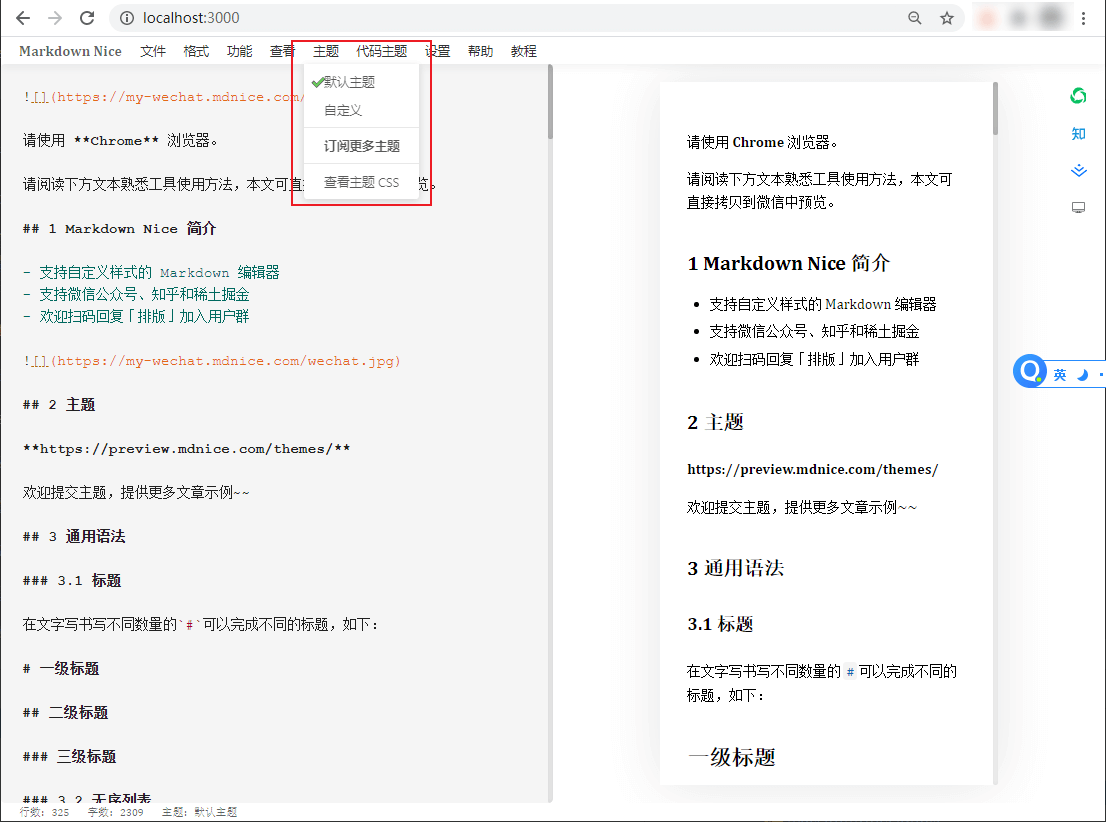Open the 格式 menu
Image resolution: width=1106 pixels, height=822 pixels.
(x=196, y=51)
